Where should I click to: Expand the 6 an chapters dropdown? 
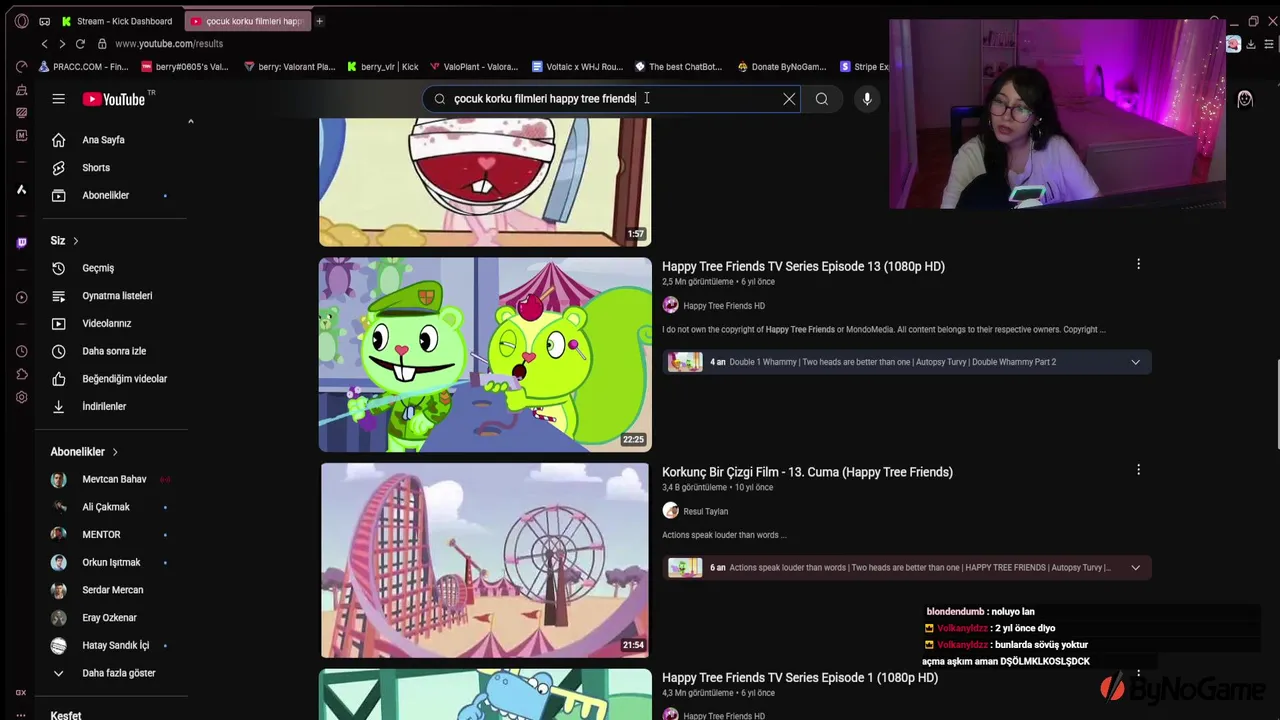click(x=1135, y=568)
